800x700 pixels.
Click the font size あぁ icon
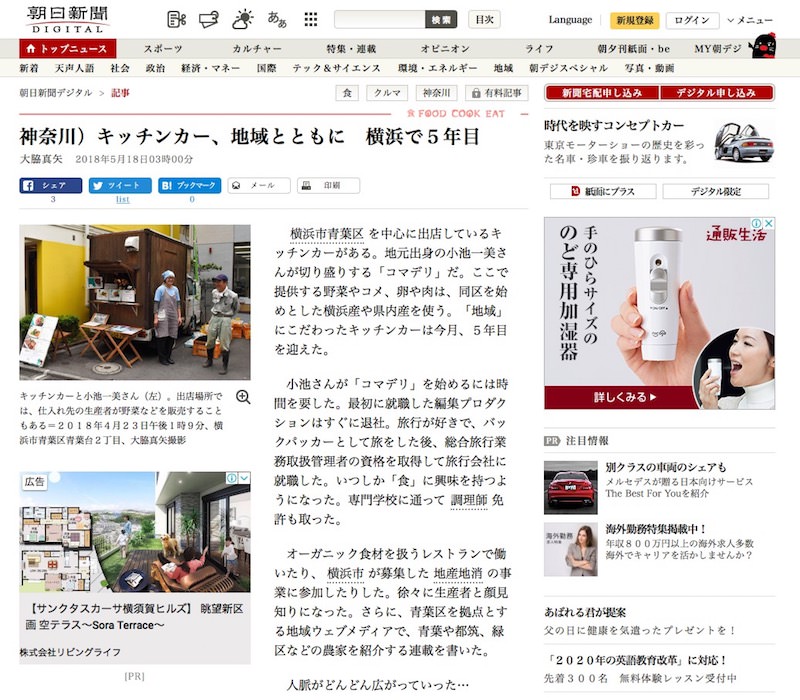[x=277, y=19]
